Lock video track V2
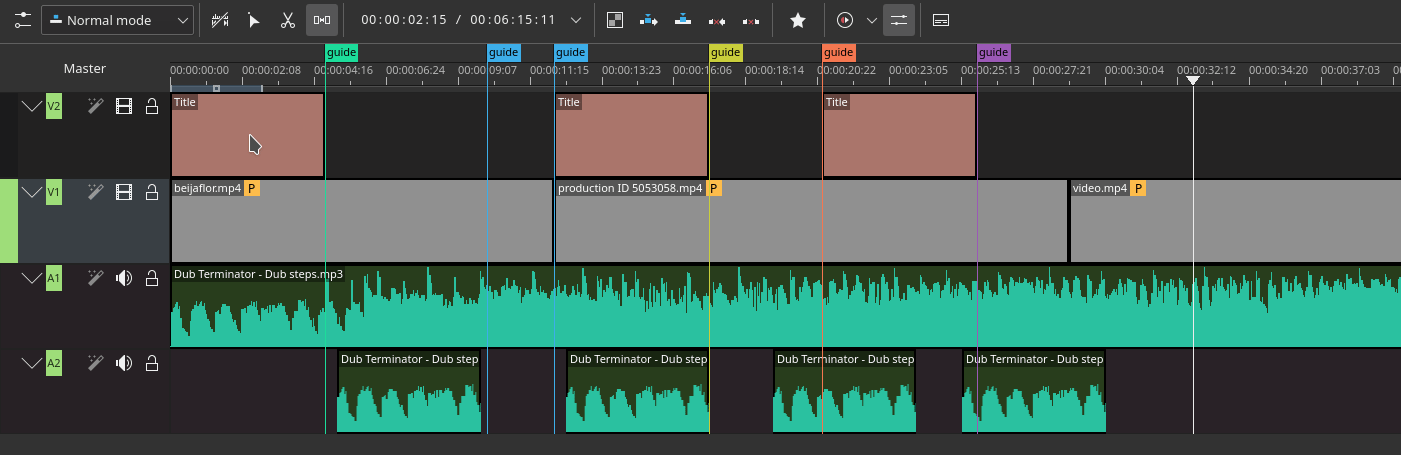This screenshot has height=455, width=1401. 152,106
